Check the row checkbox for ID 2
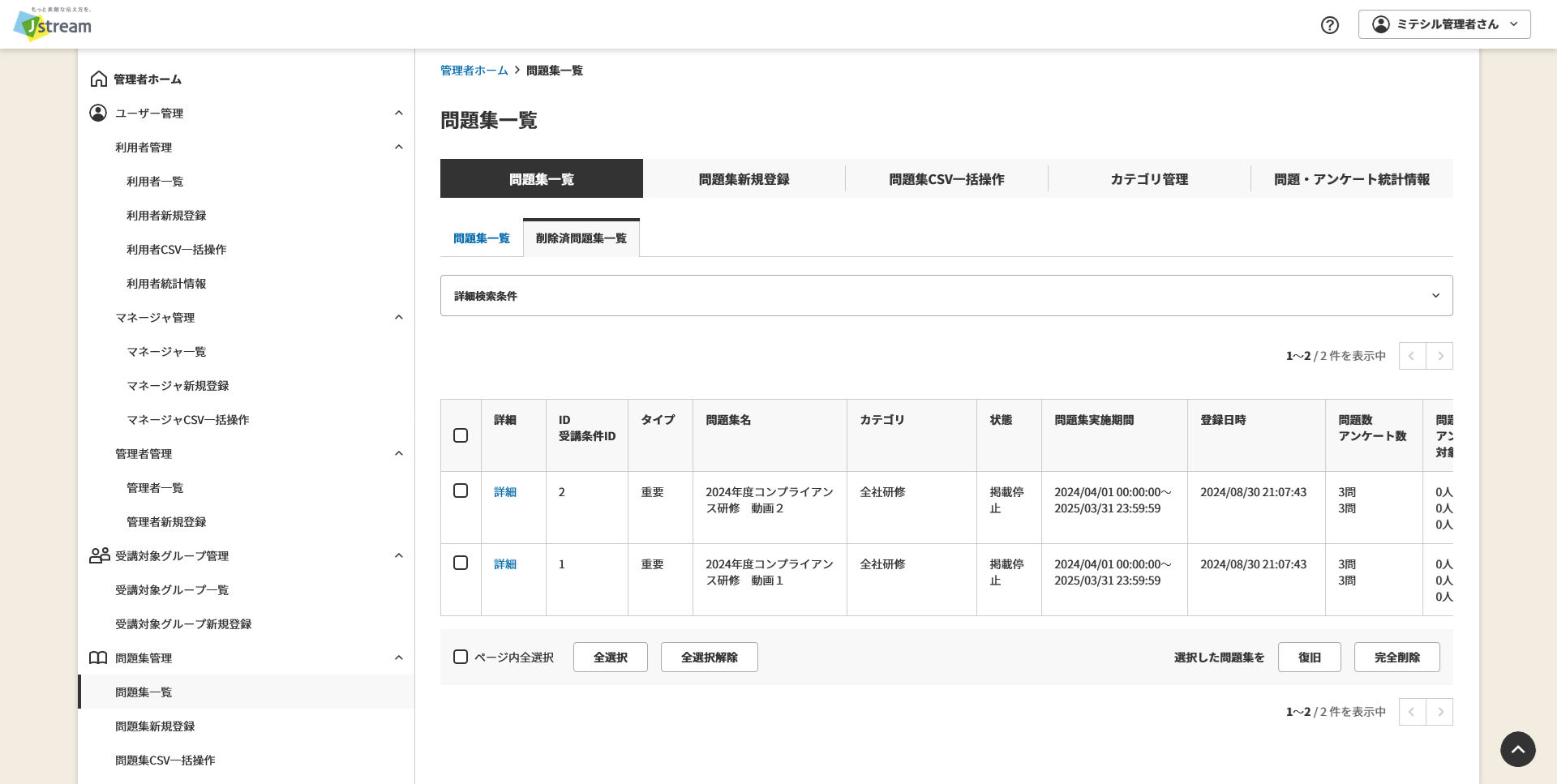1557x784 pixels. [x=461, y=491]
